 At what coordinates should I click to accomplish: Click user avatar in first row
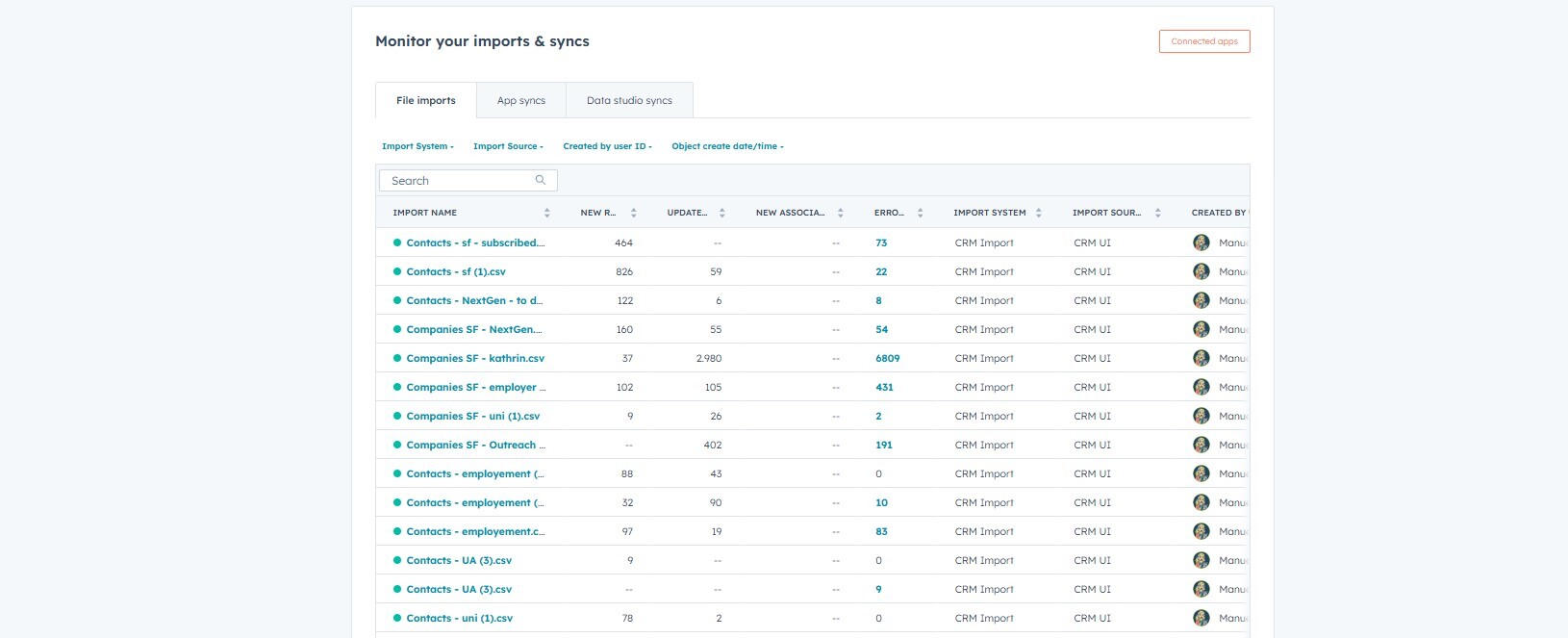tap(1201, 242)
